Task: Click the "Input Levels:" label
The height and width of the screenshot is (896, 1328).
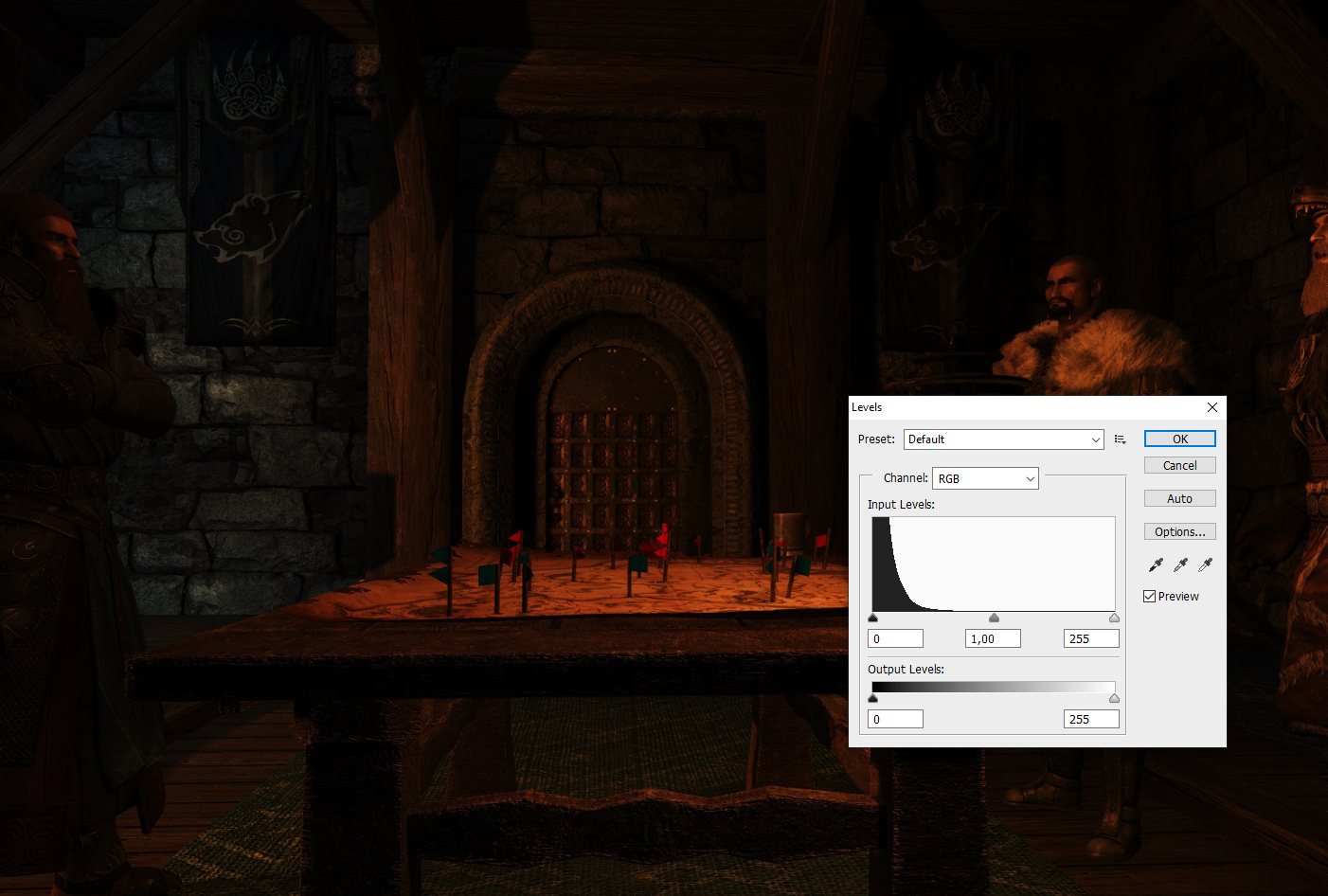Action: coord(901,505)
